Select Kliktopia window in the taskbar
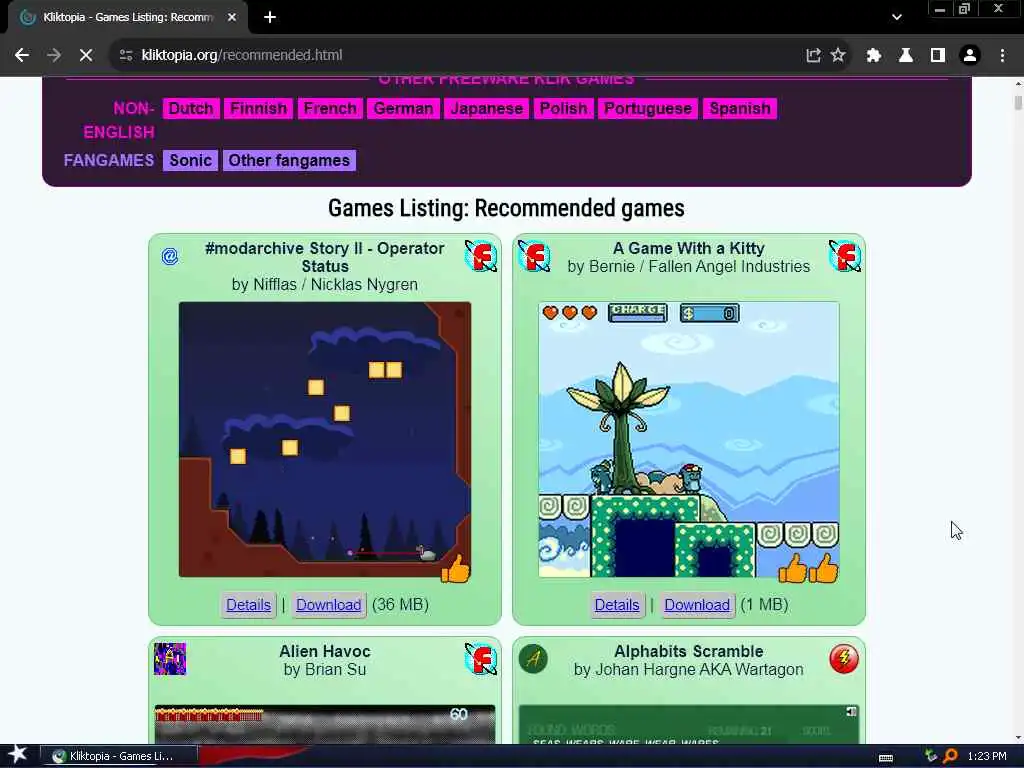The image size is (1024, 768). pos(119,756)
